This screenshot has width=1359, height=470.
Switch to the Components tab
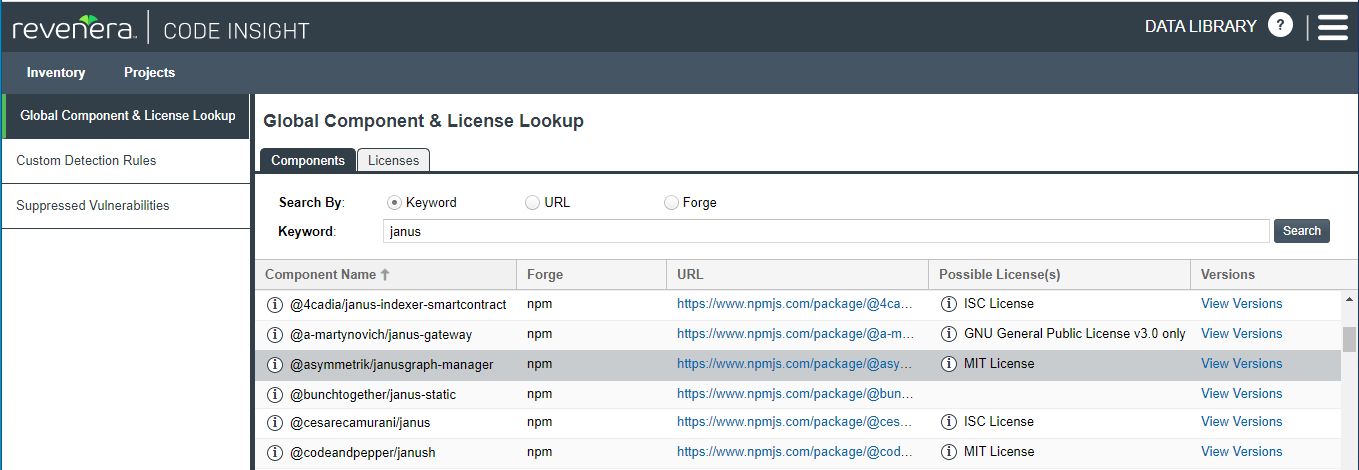308,160
